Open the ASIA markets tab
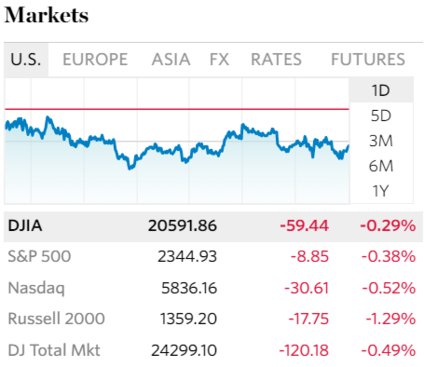424x367 pixels. tap(171, 60)
